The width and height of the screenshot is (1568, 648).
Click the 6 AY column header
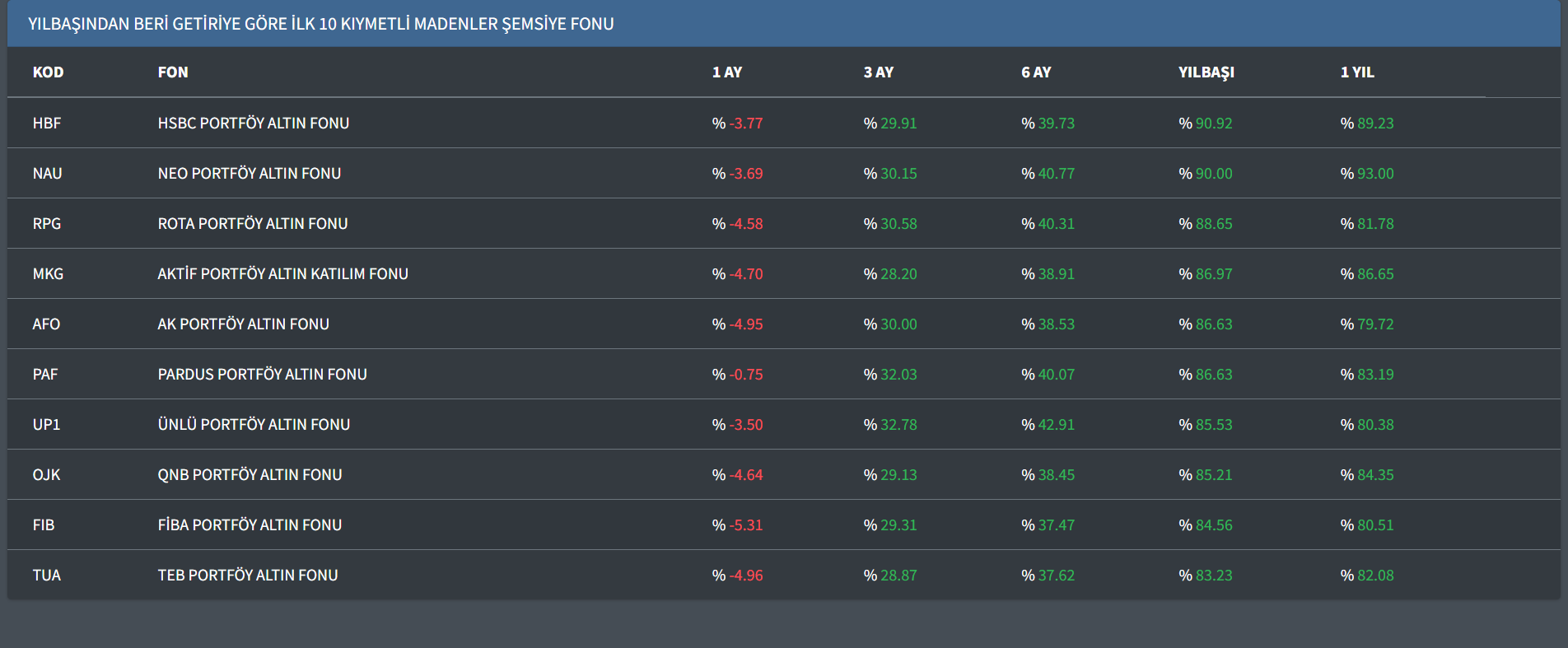point(1035,72)
